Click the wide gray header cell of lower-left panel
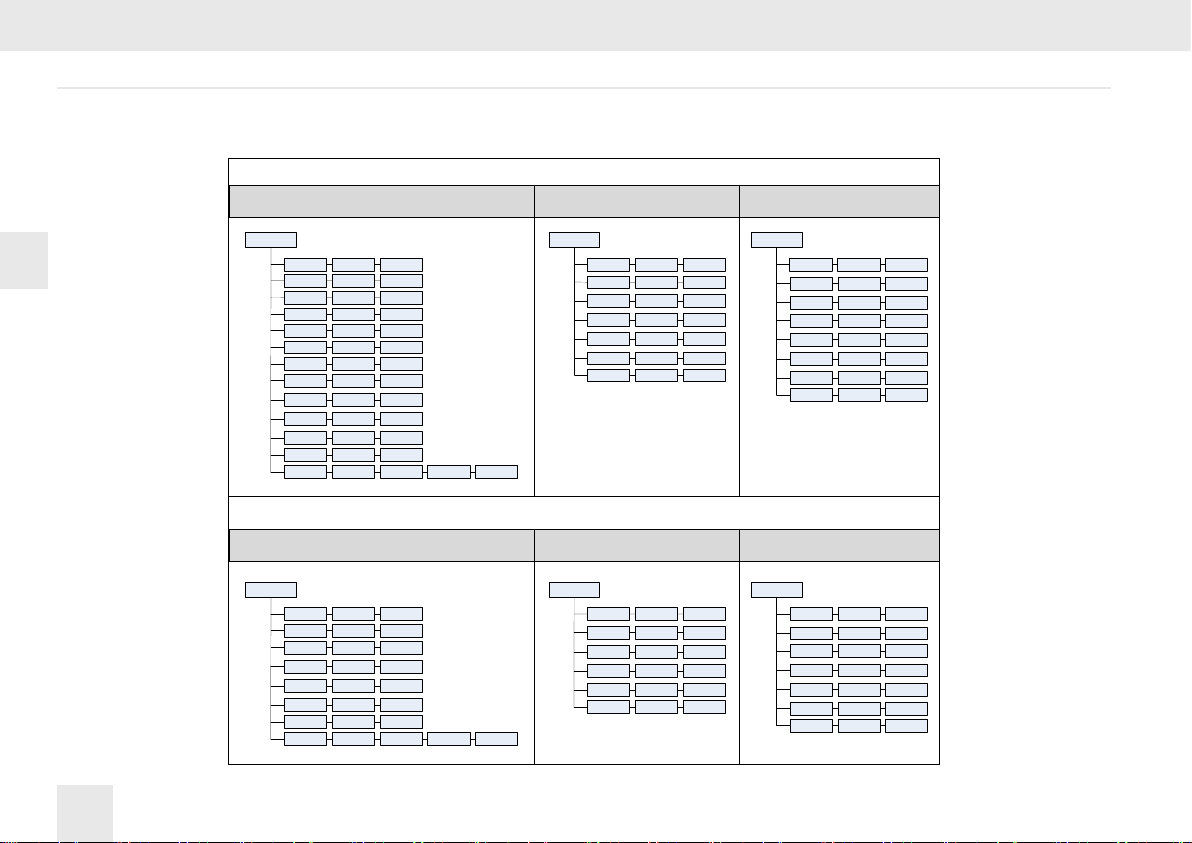 [x=382, y=546]
